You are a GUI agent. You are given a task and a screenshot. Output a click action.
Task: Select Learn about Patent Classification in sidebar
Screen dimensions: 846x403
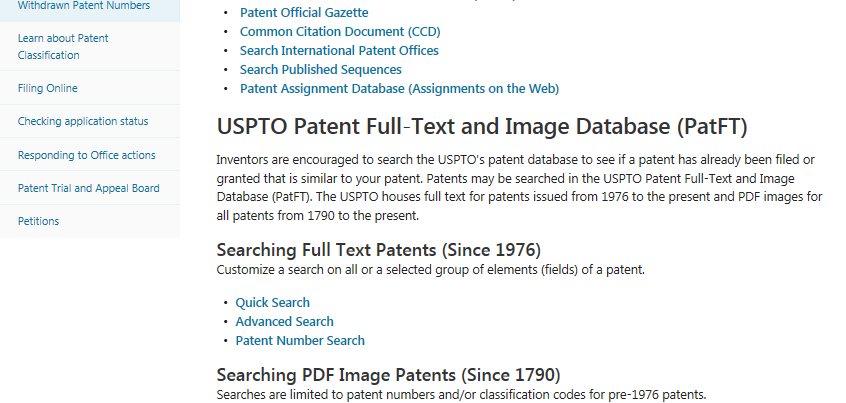[63, 46]
